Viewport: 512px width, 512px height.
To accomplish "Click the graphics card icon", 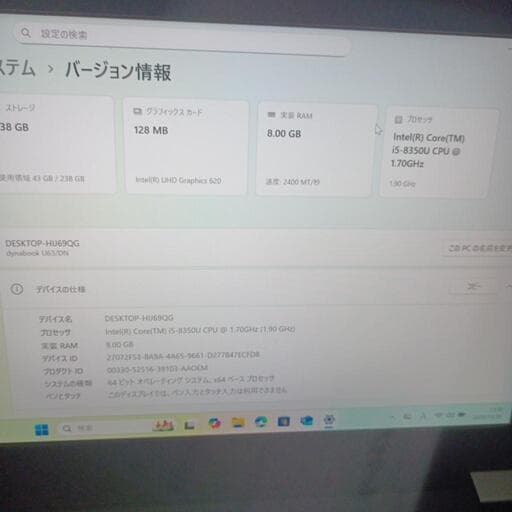I will (138, 111).
